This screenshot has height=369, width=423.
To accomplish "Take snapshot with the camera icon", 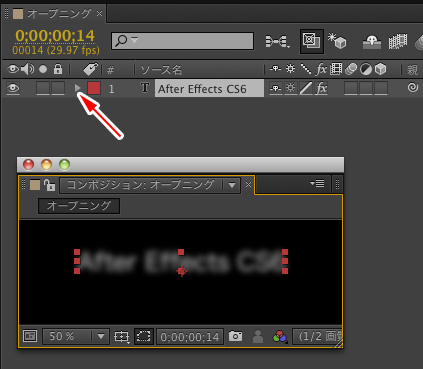I will click(x=235, y=336).
